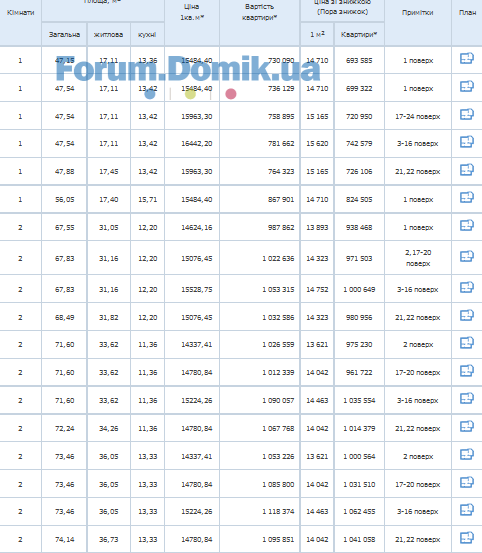Screen dimensions: 482x553
Task: Click the Forum.Domik.ua watermark link
Action: tap(188, 69)
